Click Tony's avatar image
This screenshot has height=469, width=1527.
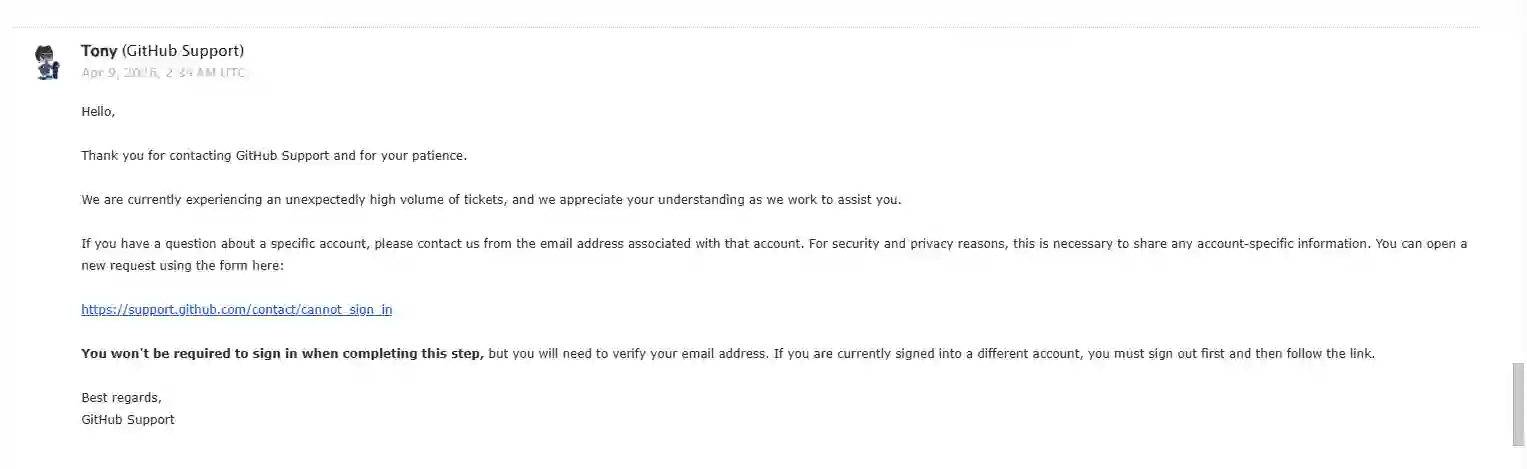coord(46,62)
